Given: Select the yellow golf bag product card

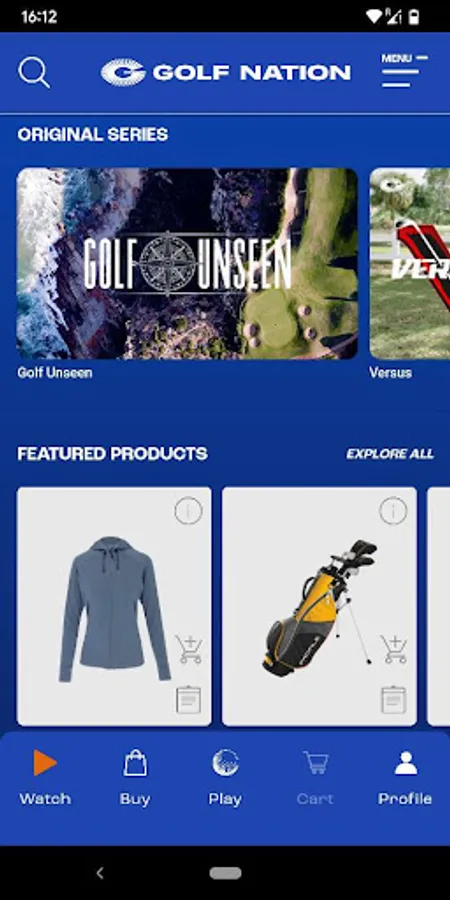Looking at the screenshot, I should (319, 607).
